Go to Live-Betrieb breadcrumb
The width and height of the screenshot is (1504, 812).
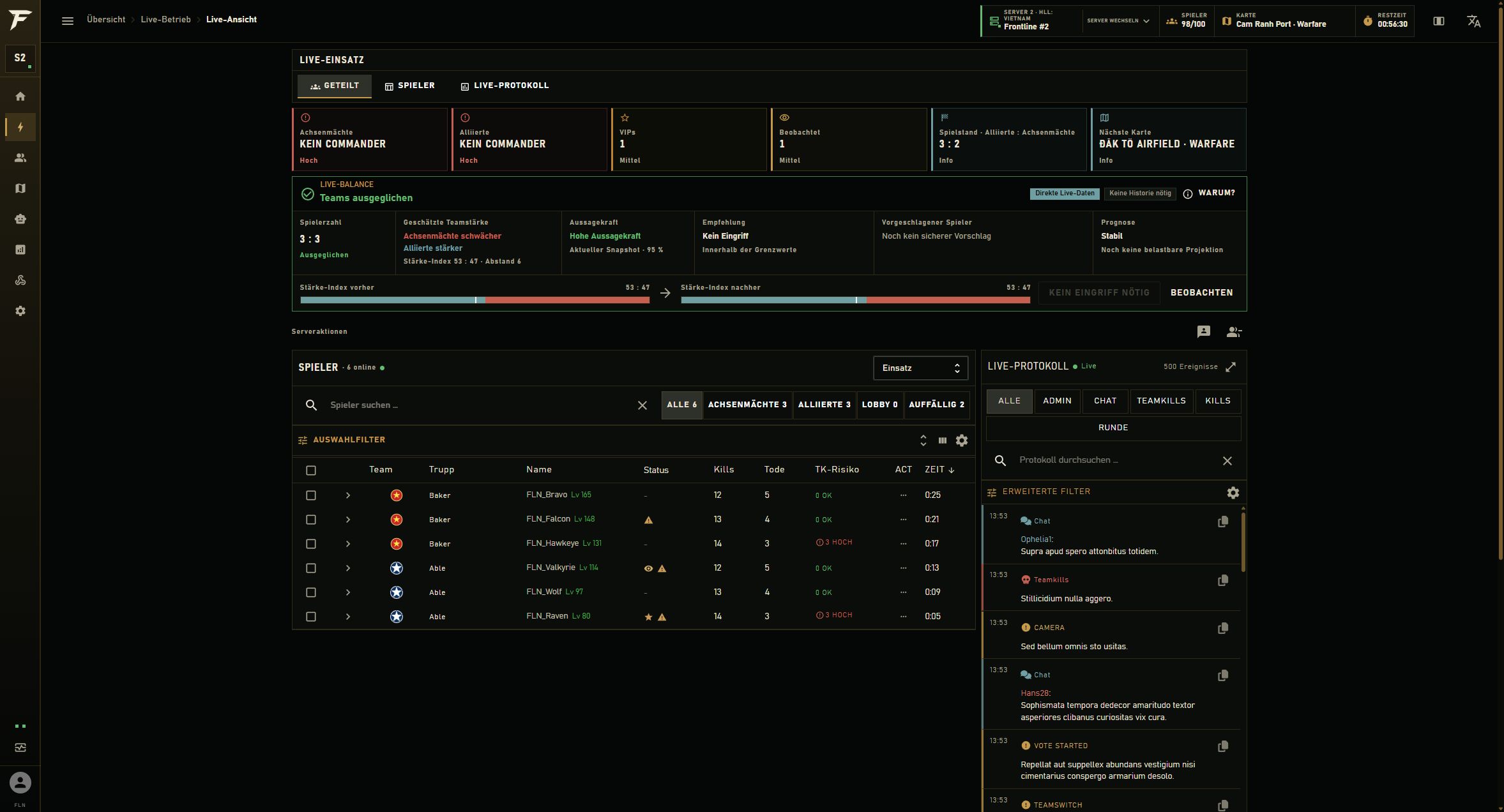pos(165,20)
